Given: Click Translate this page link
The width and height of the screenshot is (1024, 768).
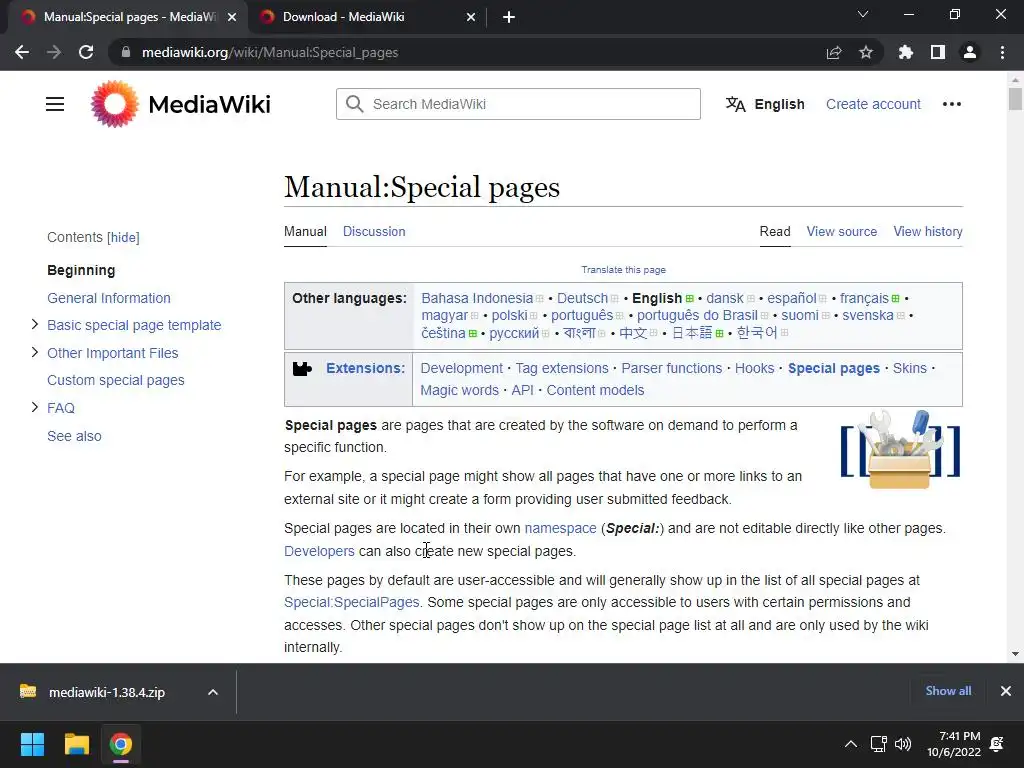Looking at the screenshot, I should 624,270.
